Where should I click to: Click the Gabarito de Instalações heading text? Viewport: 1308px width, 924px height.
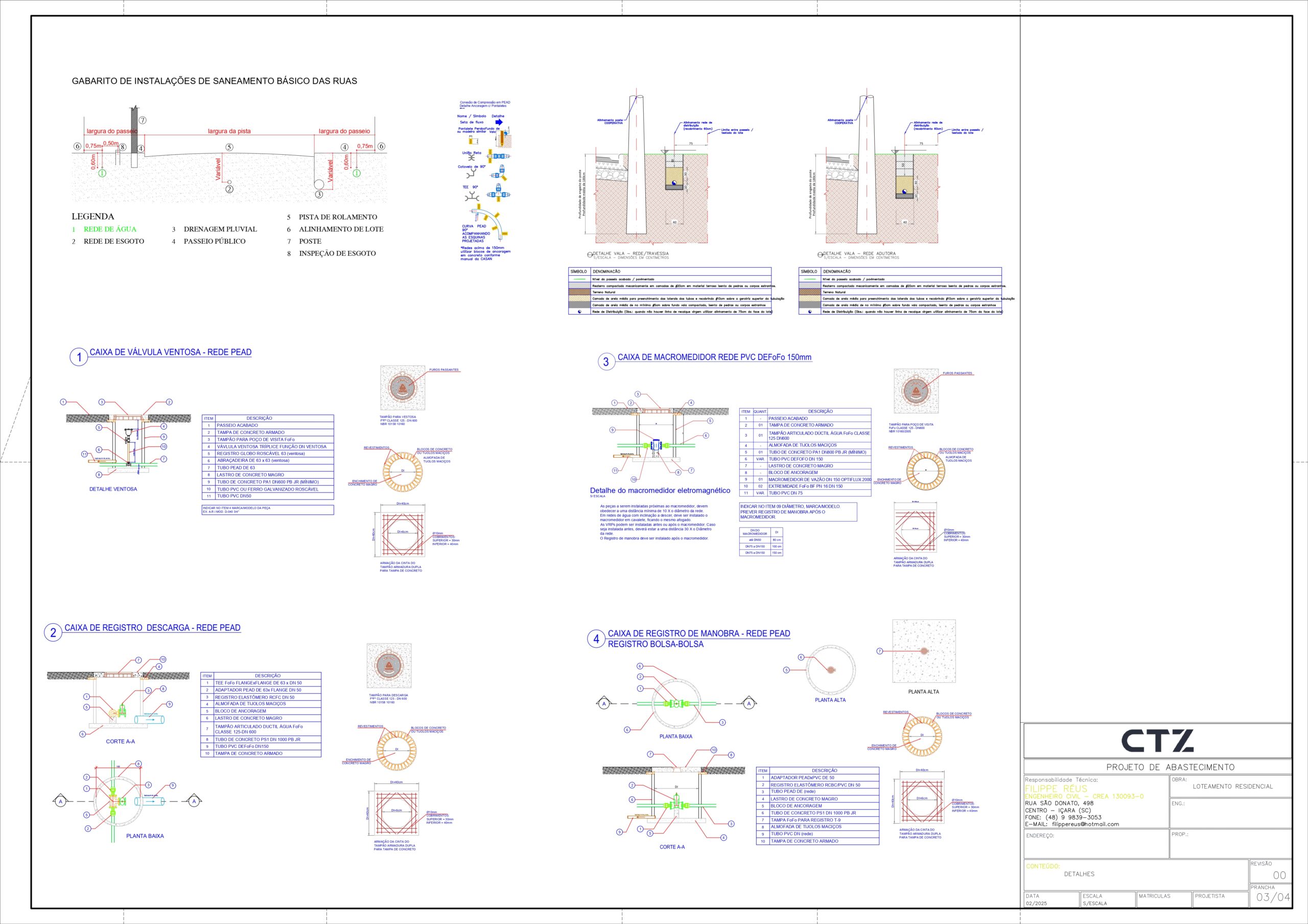214,81
